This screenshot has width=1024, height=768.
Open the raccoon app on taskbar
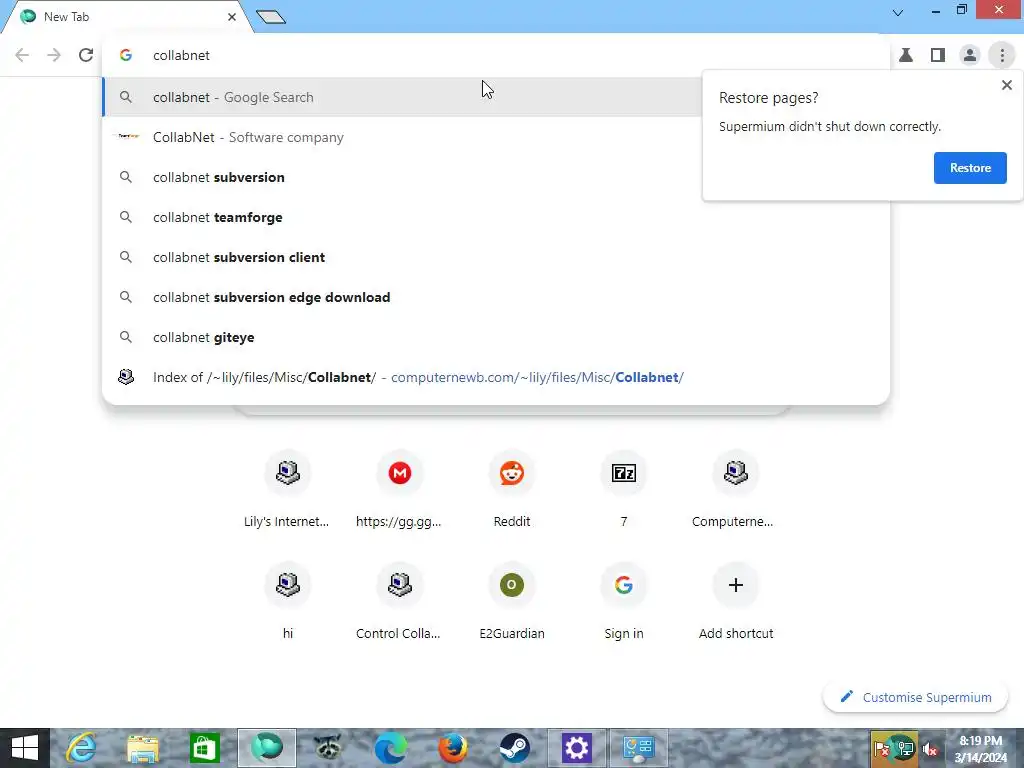pos(328,748)
